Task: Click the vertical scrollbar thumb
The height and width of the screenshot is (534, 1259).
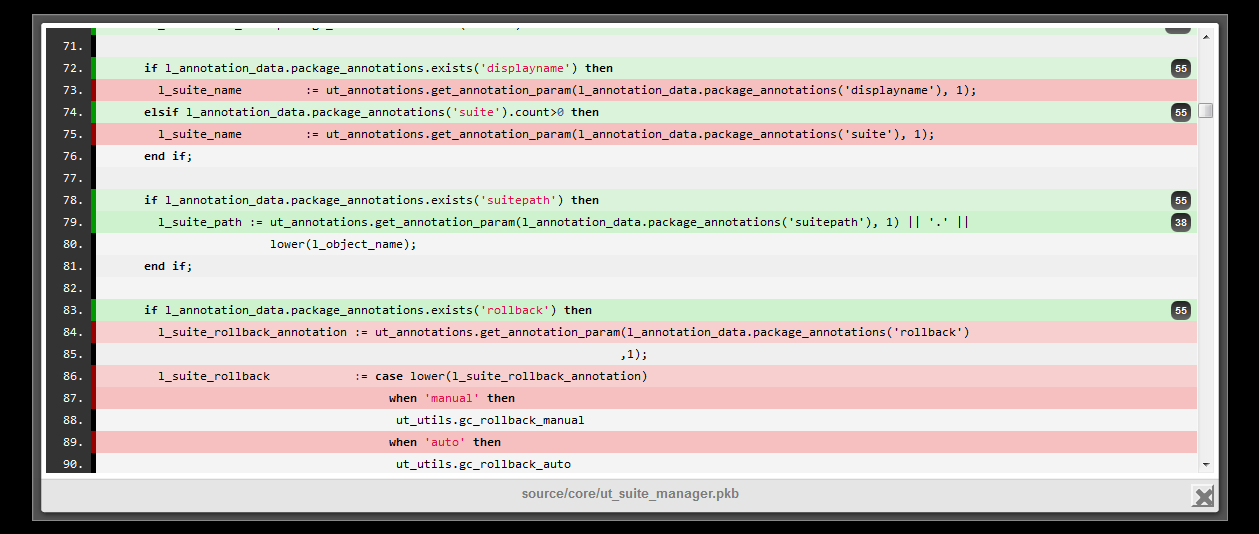Action: coord(1205,110)
